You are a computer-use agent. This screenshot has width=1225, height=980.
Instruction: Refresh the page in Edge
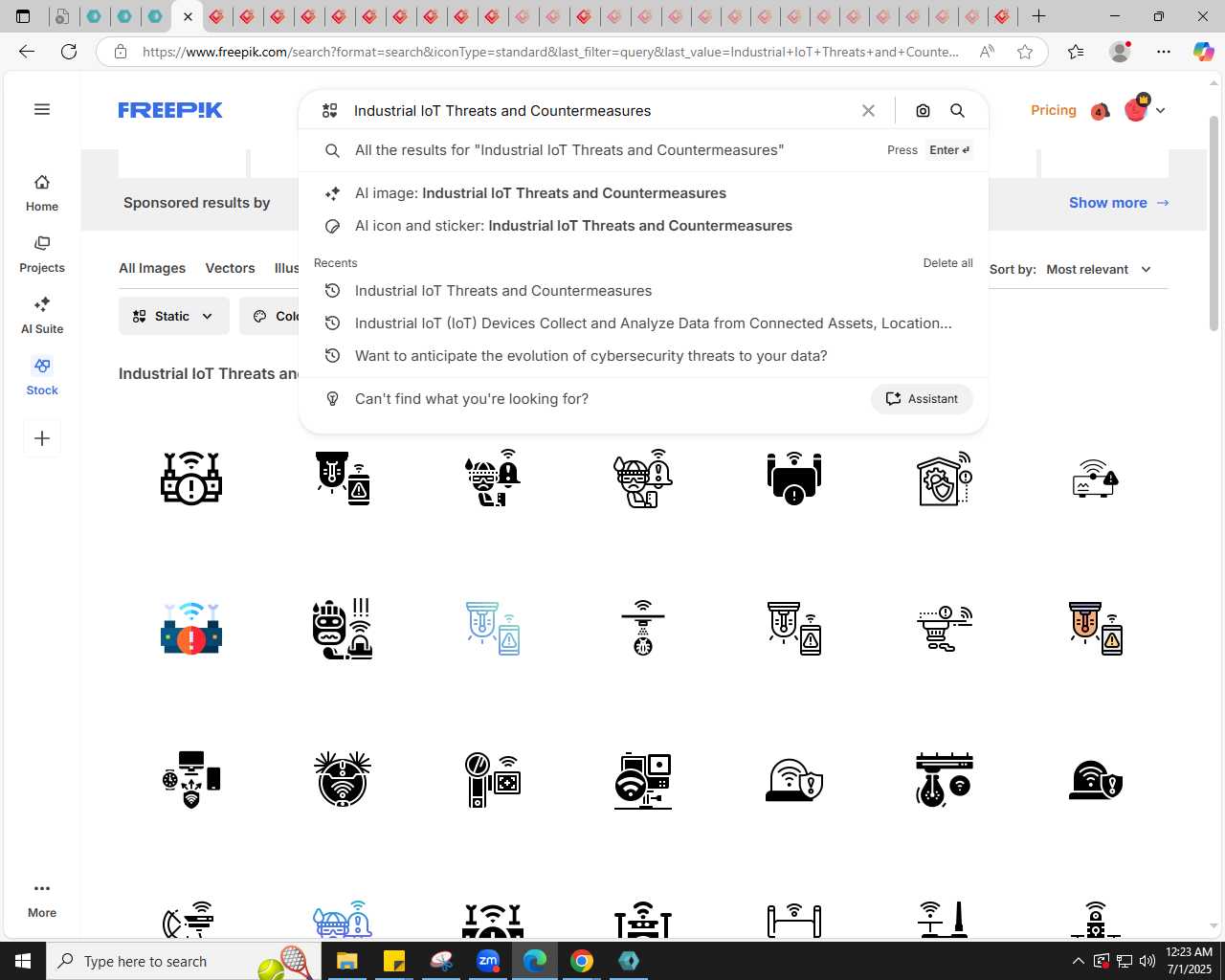tap(69, 52)
